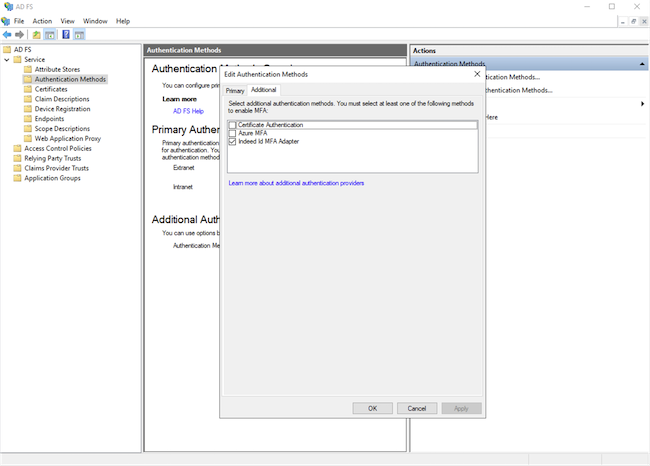The image size is (650, 466).
Task: Select Claim Descriptions tree item
Action: click(62, 99)
